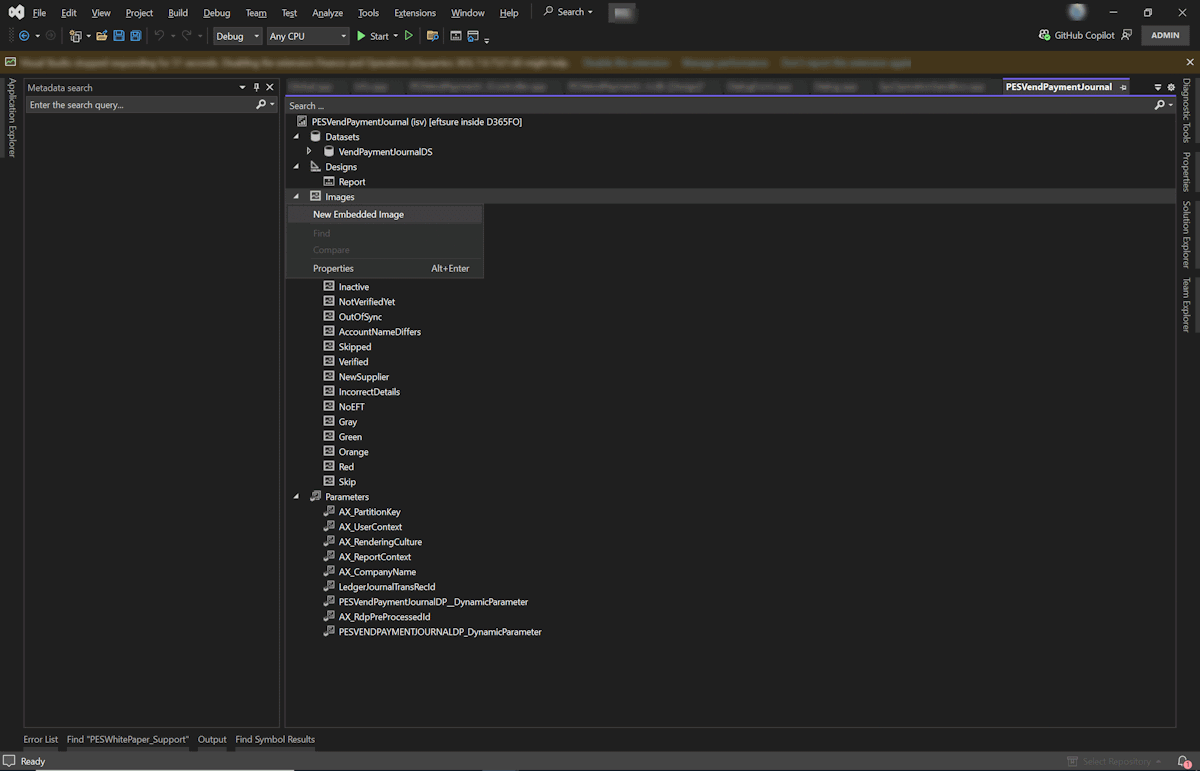The height and width of the screenshot is (771, 1200).
Task: Click the designer Search magnifier icon
Action: [1160, 105]
